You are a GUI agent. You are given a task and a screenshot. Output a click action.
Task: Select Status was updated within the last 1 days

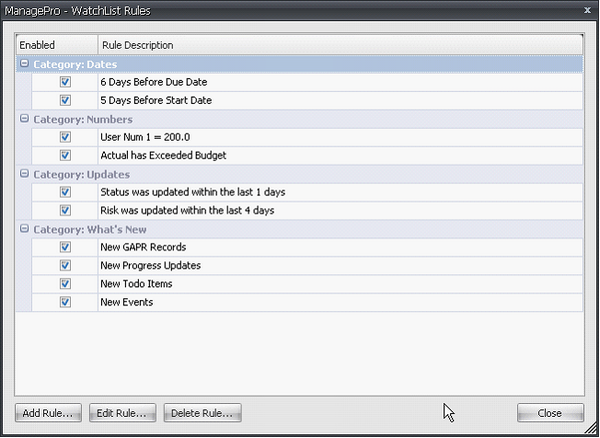click(193, 192)
